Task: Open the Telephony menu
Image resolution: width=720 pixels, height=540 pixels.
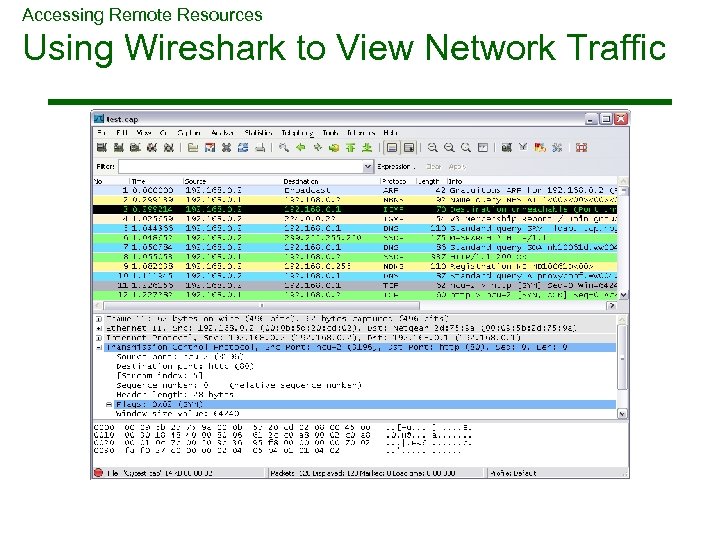Action: tap(297, 133)
